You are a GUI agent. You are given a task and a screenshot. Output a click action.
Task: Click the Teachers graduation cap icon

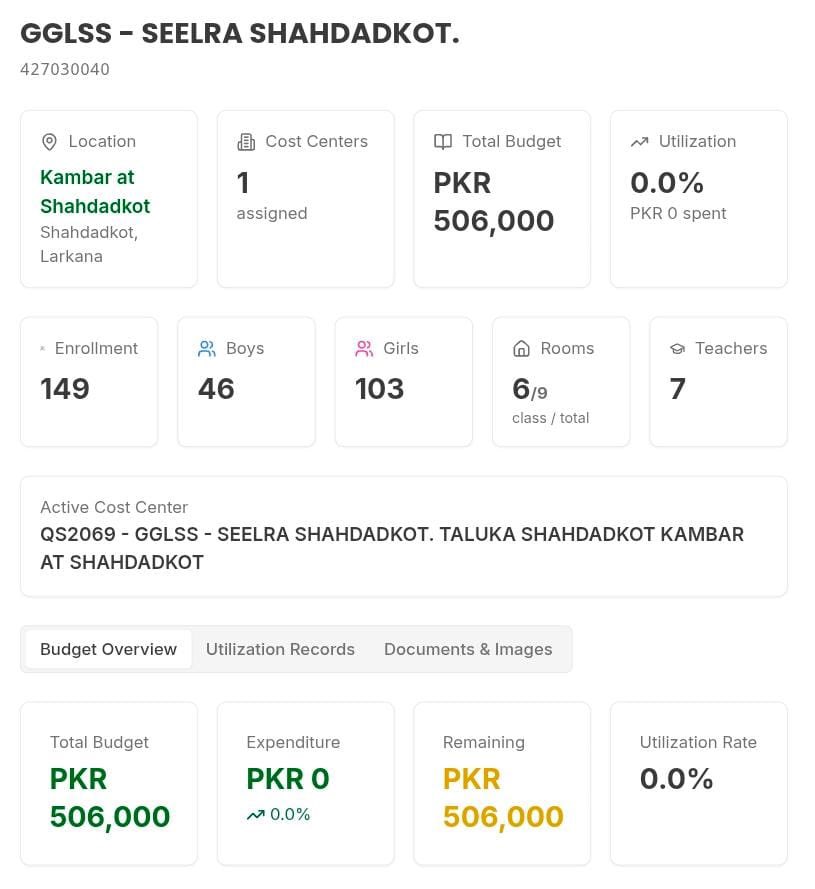[x=677, y=349]
